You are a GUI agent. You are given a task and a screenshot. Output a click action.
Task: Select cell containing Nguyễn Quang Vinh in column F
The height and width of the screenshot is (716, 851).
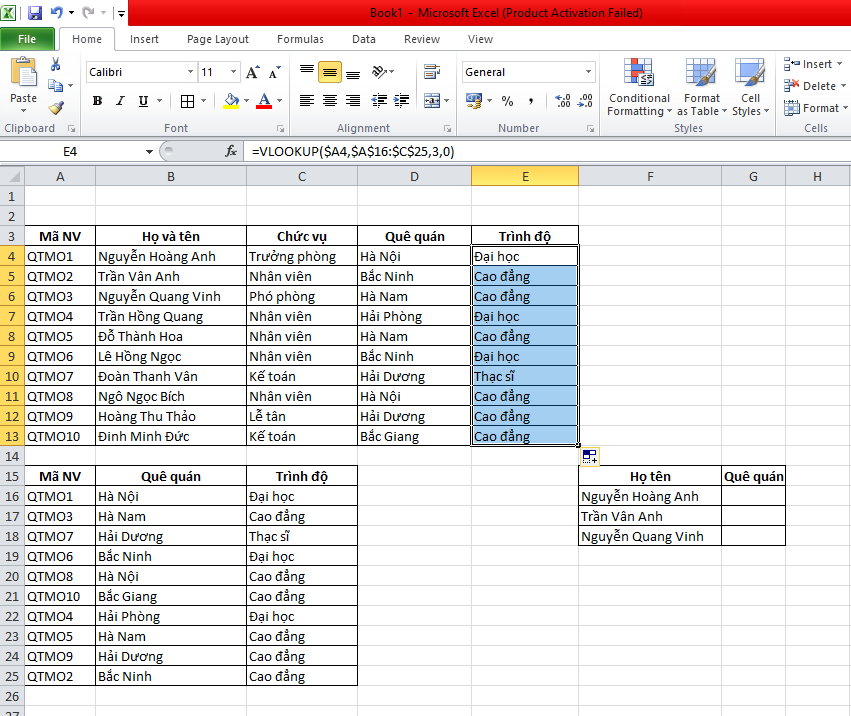(x=650, y=536)
